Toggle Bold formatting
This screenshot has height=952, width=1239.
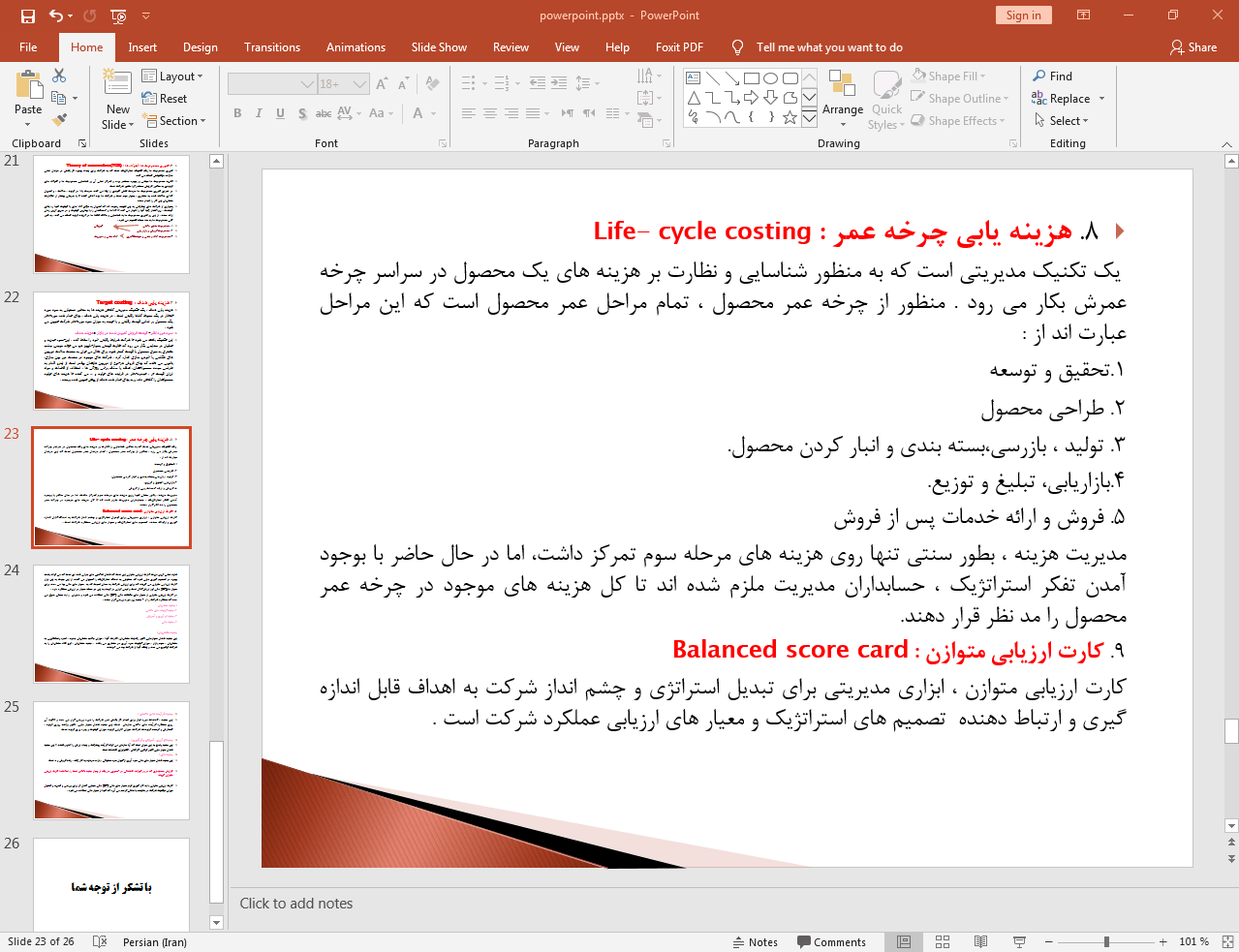click(237, 113)
